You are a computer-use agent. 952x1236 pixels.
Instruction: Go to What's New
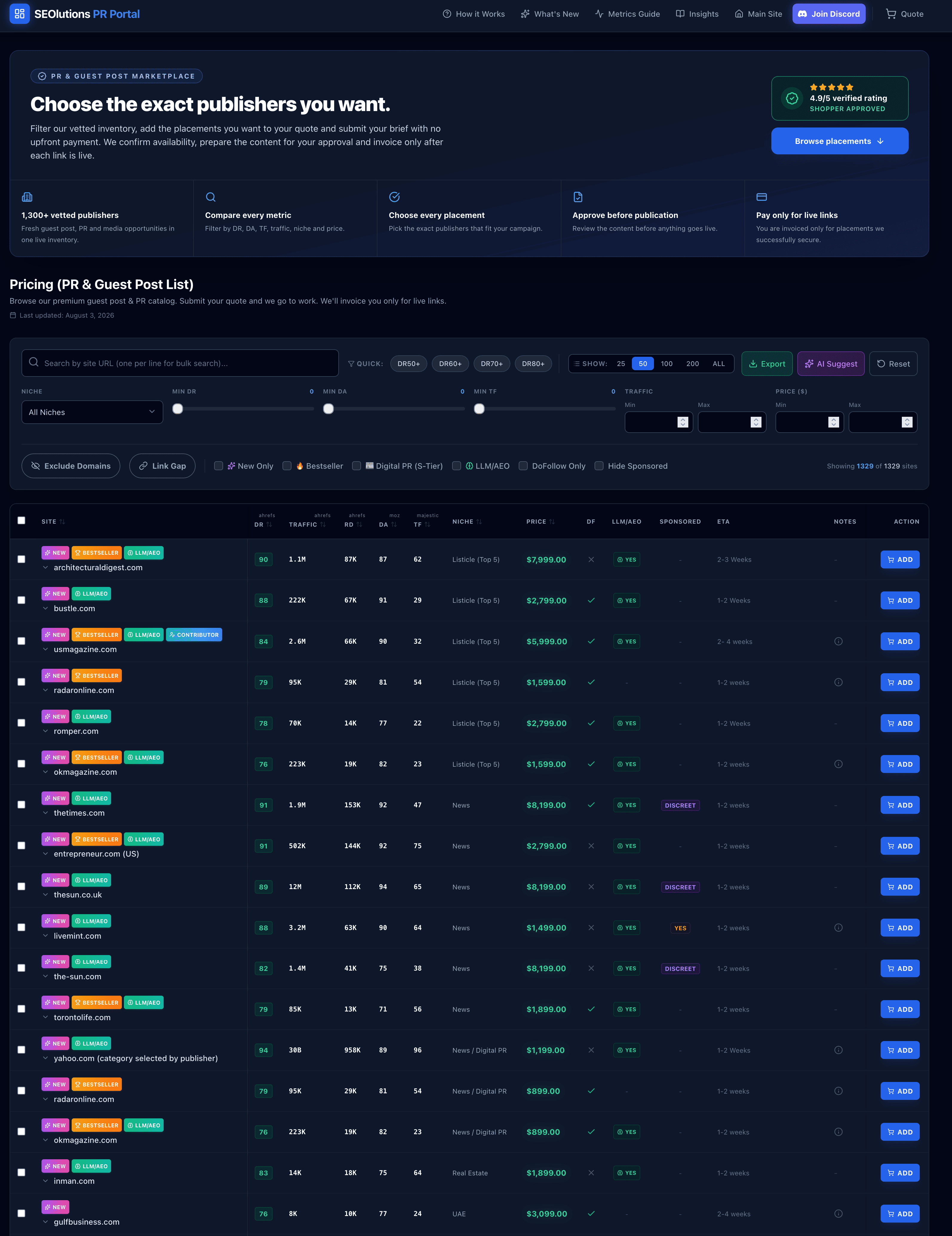[x=549, y=14]
